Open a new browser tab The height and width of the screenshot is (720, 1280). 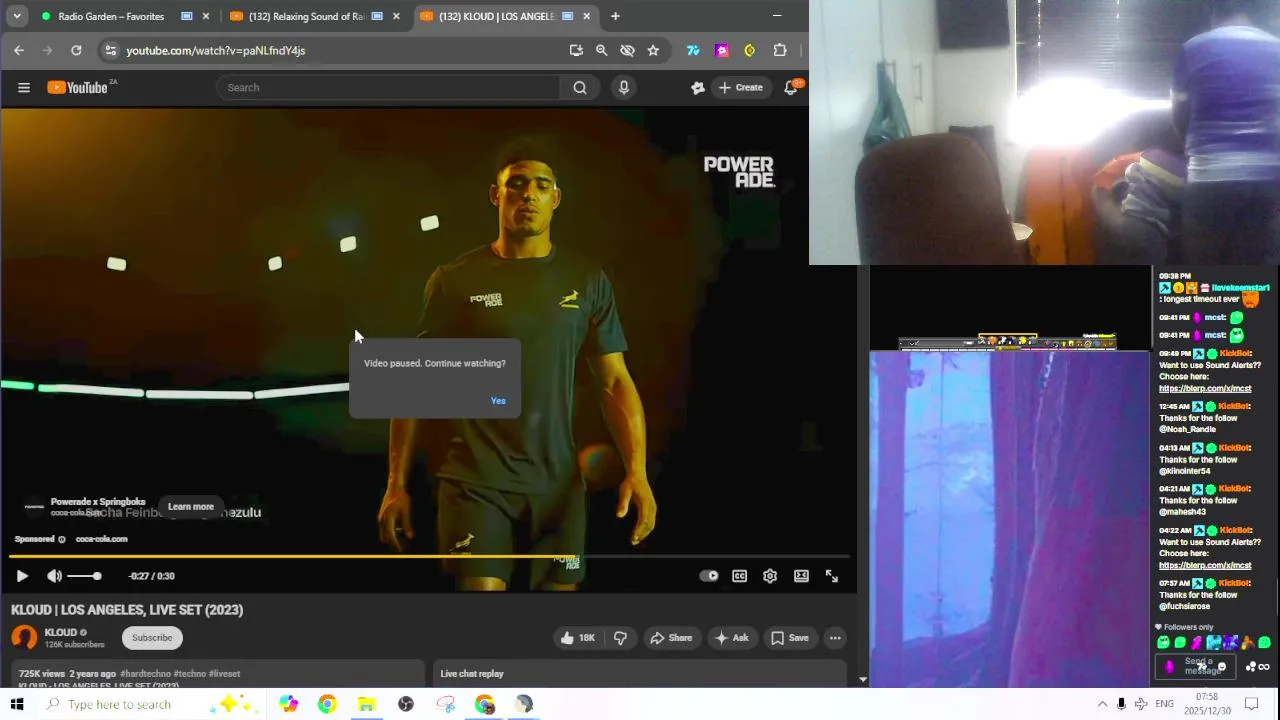[615, 16]
